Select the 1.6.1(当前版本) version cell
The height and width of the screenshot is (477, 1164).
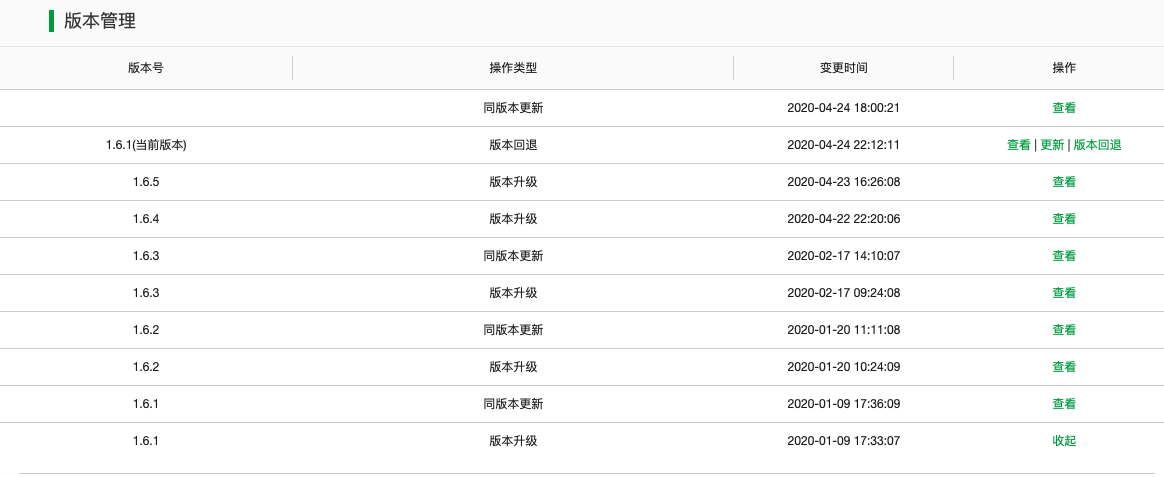coord(146,145)
